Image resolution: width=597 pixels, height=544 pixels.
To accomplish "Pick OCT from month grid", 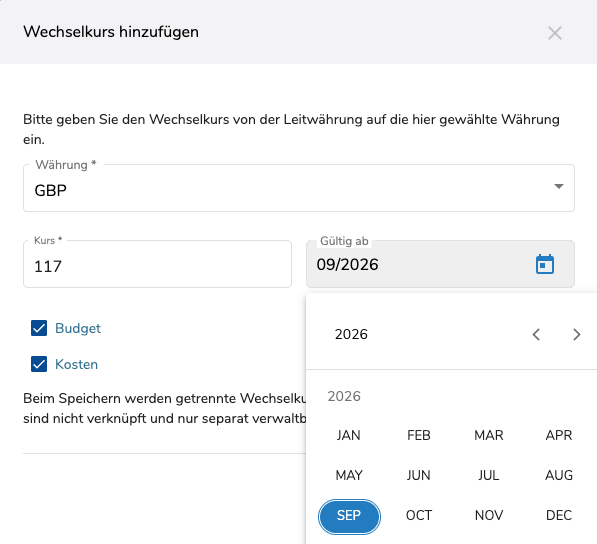I will click(419, 515).
